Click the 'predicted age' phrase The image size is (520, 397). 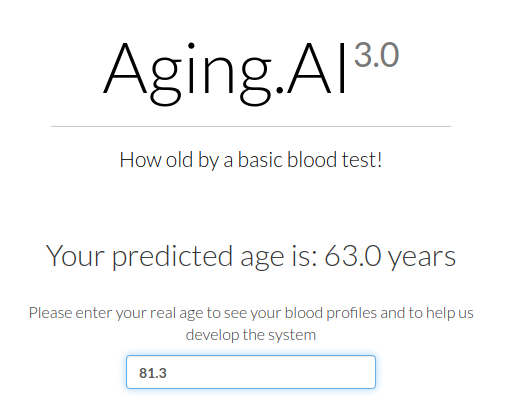coord(198,257)
